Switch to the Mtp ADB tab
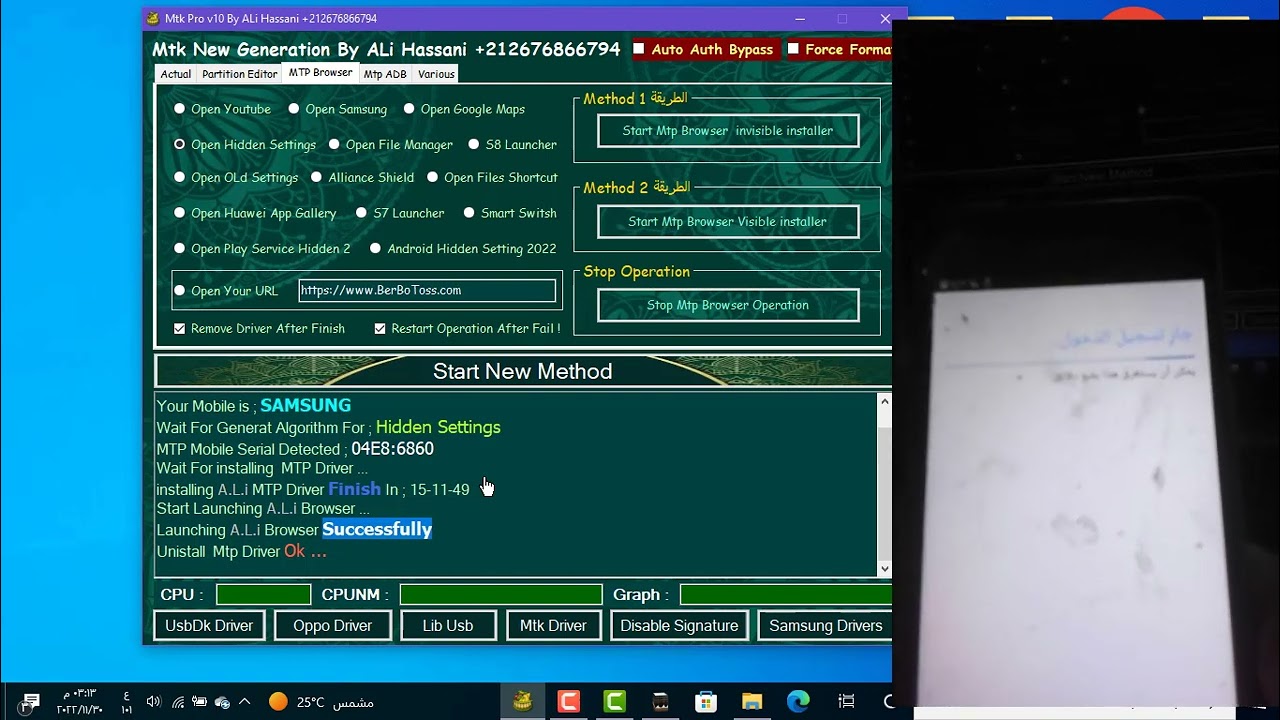 coord(385,74)
